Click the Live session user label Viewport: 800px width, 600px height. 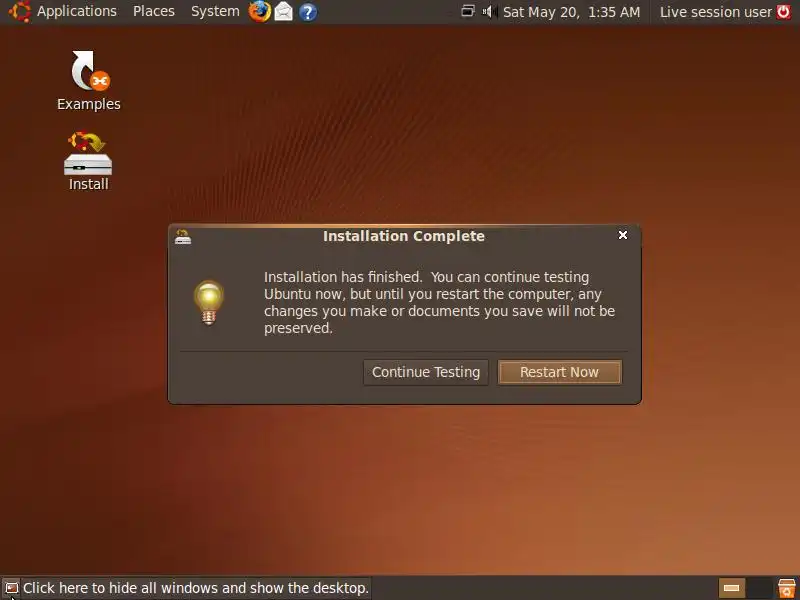click(715, 12)
